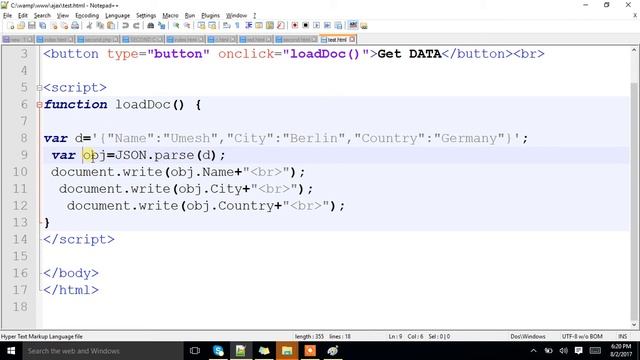Open the Plugins menu
The image size is (640, 360).
[210, 16]
